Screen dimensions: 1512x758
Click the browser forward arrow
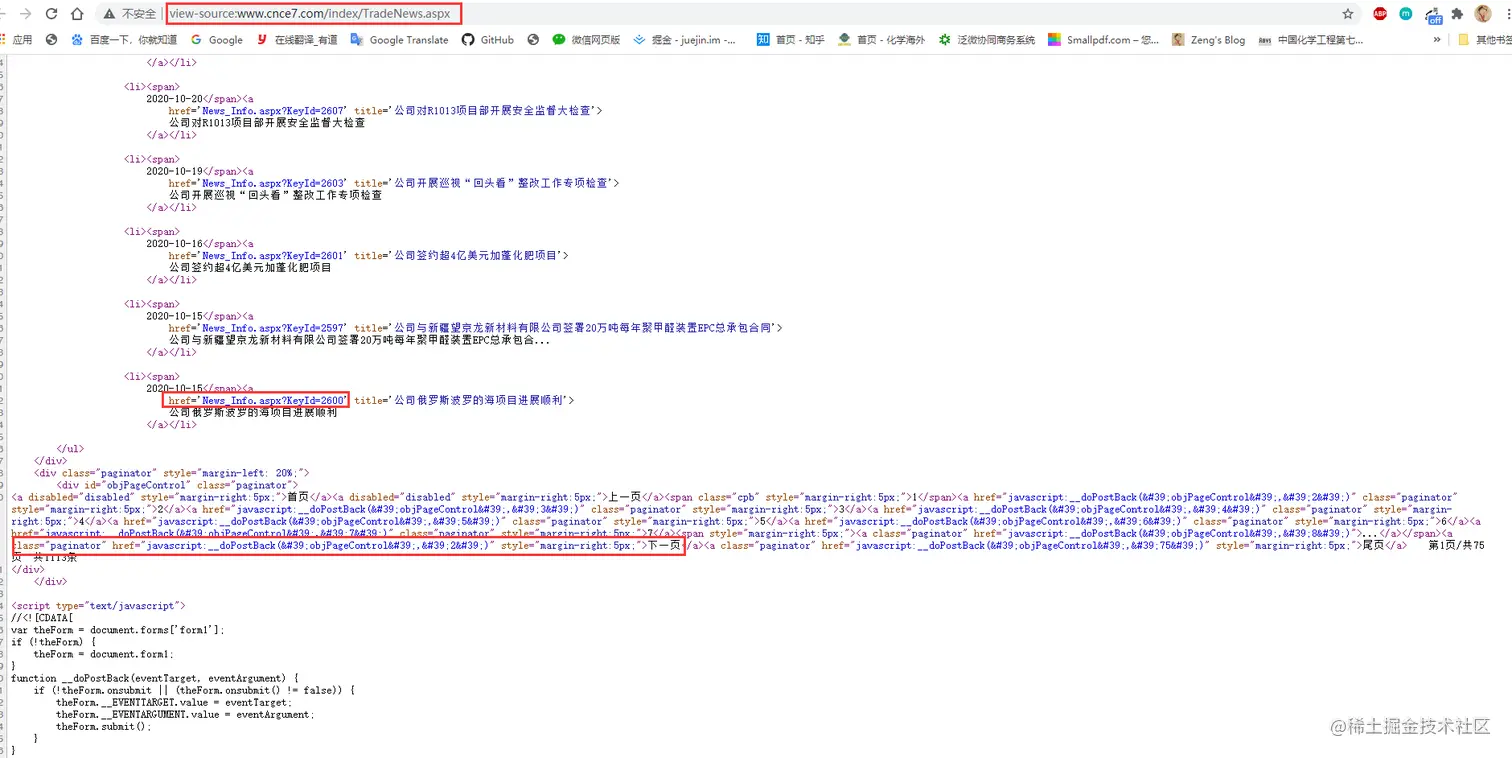[x=25, y=14]
